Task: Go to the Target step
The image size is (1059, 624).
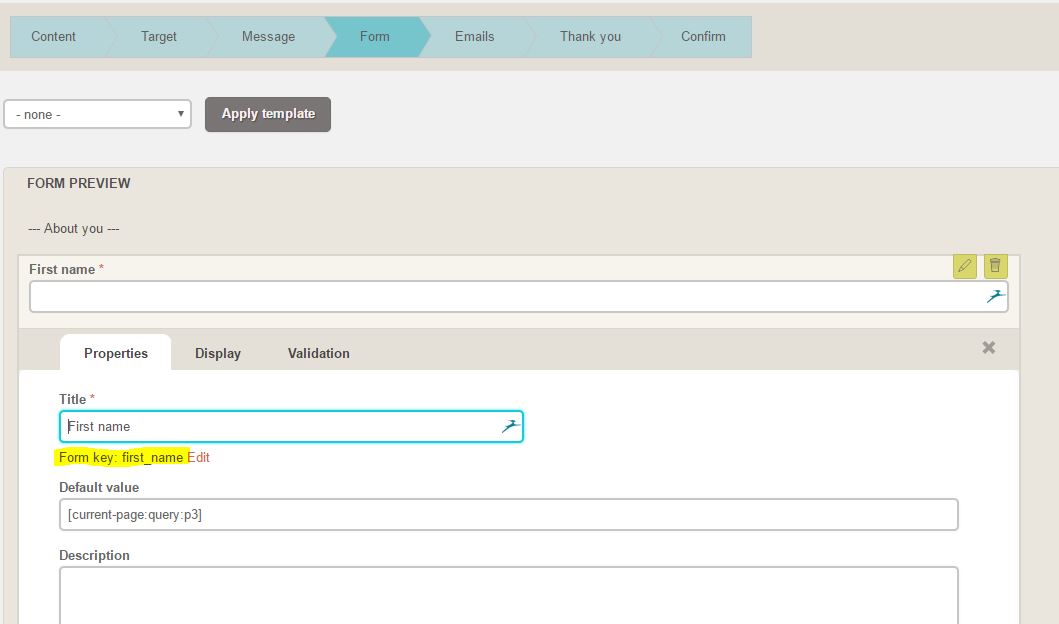Action: pos(158,36)
